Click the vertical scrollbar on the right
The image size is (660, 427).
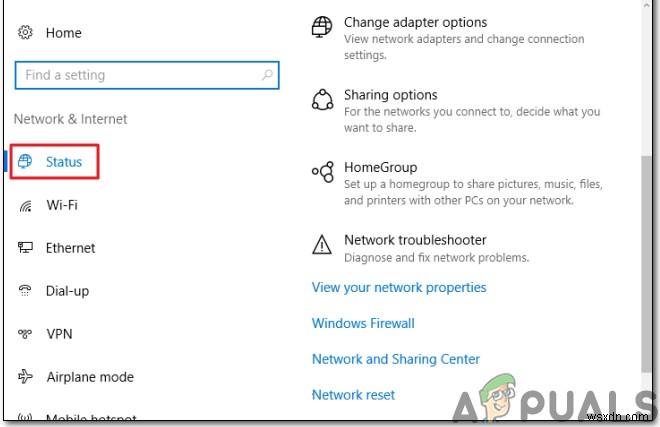point(647,250)
